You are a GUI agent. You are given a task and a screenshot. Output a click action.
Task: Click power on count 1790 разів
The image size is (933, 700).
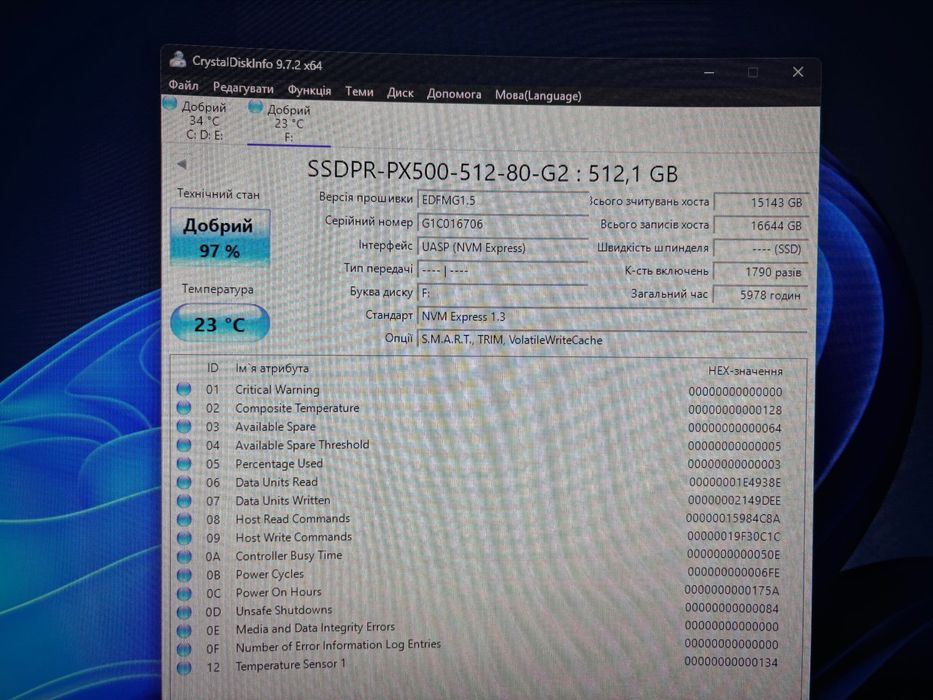(760, 272)
